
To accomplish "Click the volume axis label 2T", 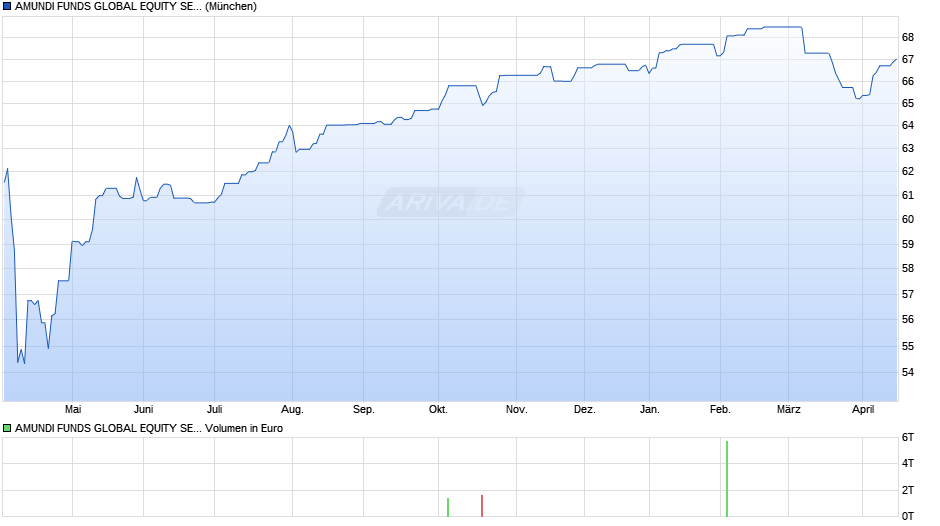I will click(x=908, y=490).
